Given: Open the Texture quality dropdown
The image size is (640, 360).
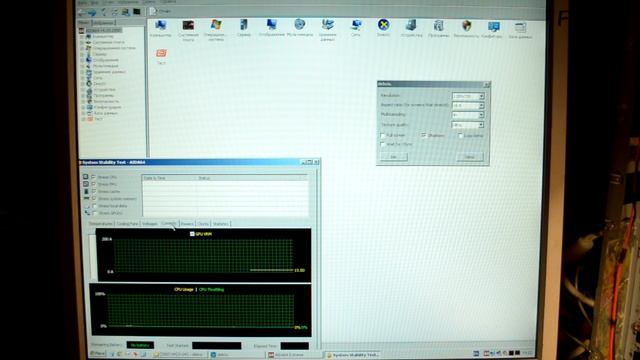Looking at the screenshot, I should [x=468, y=125].
